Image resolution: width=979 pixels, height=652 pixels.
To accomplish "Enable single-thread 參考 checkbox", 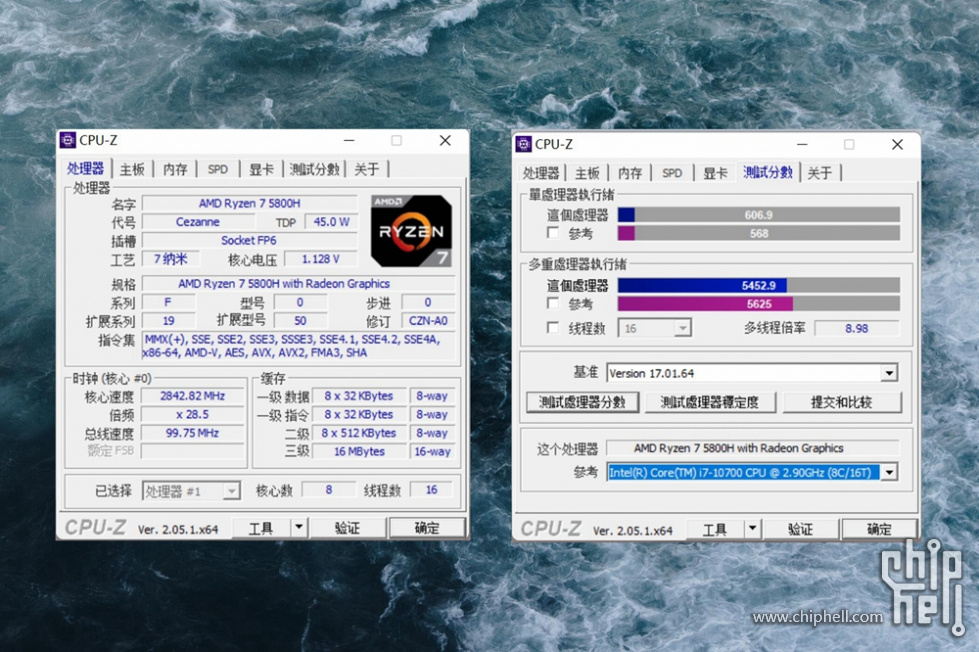I will [553, 233].
